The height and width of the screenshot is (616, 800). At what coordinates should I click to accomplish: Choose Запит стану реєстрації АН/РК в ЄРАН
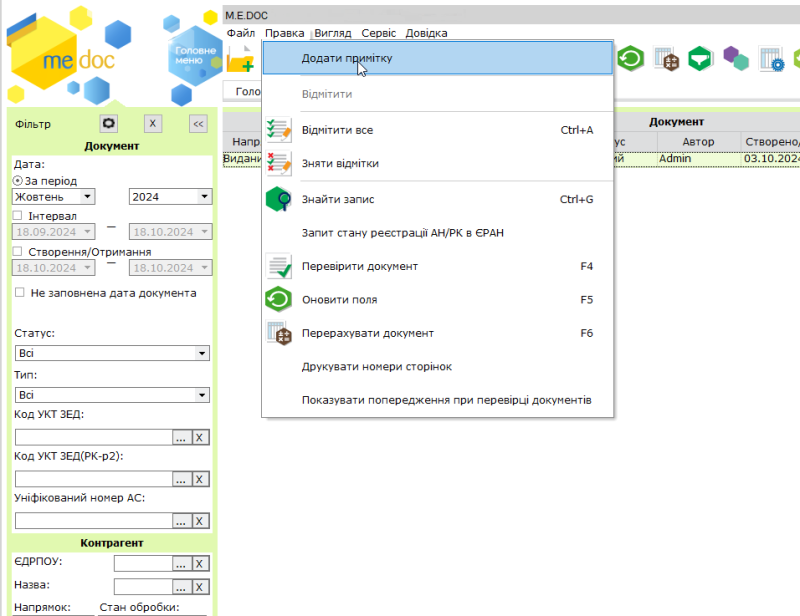pos(438,233)
